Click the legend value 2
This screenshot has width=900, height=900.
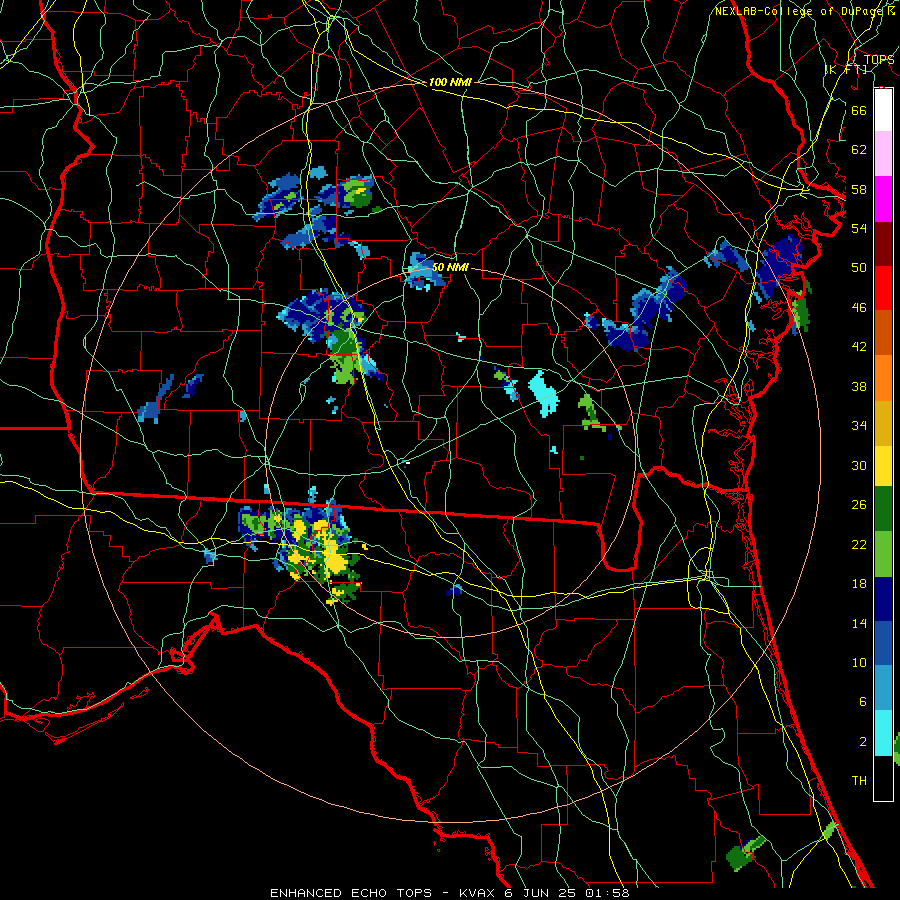862,742
